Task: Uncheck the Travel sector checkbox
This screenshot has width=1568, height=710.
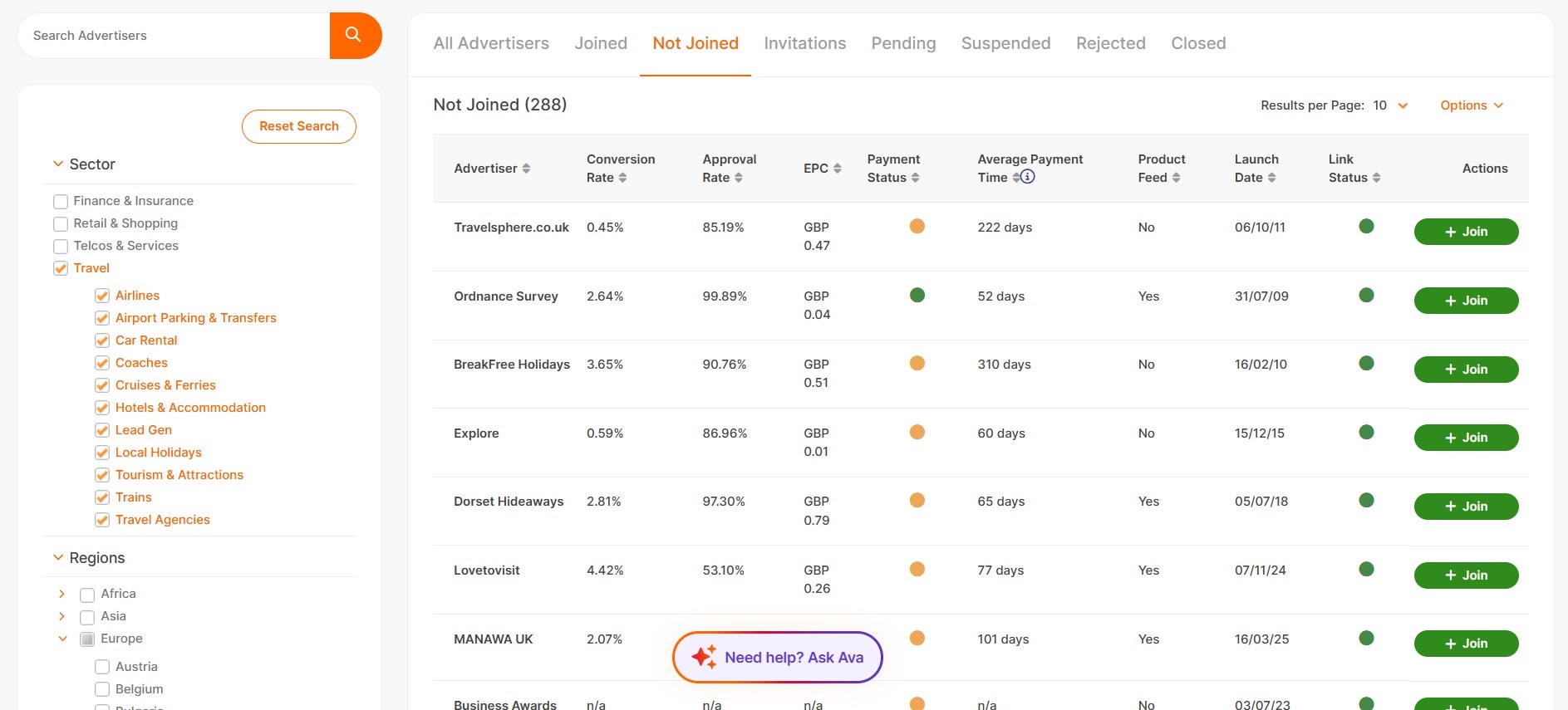Action: pos(61,268)
